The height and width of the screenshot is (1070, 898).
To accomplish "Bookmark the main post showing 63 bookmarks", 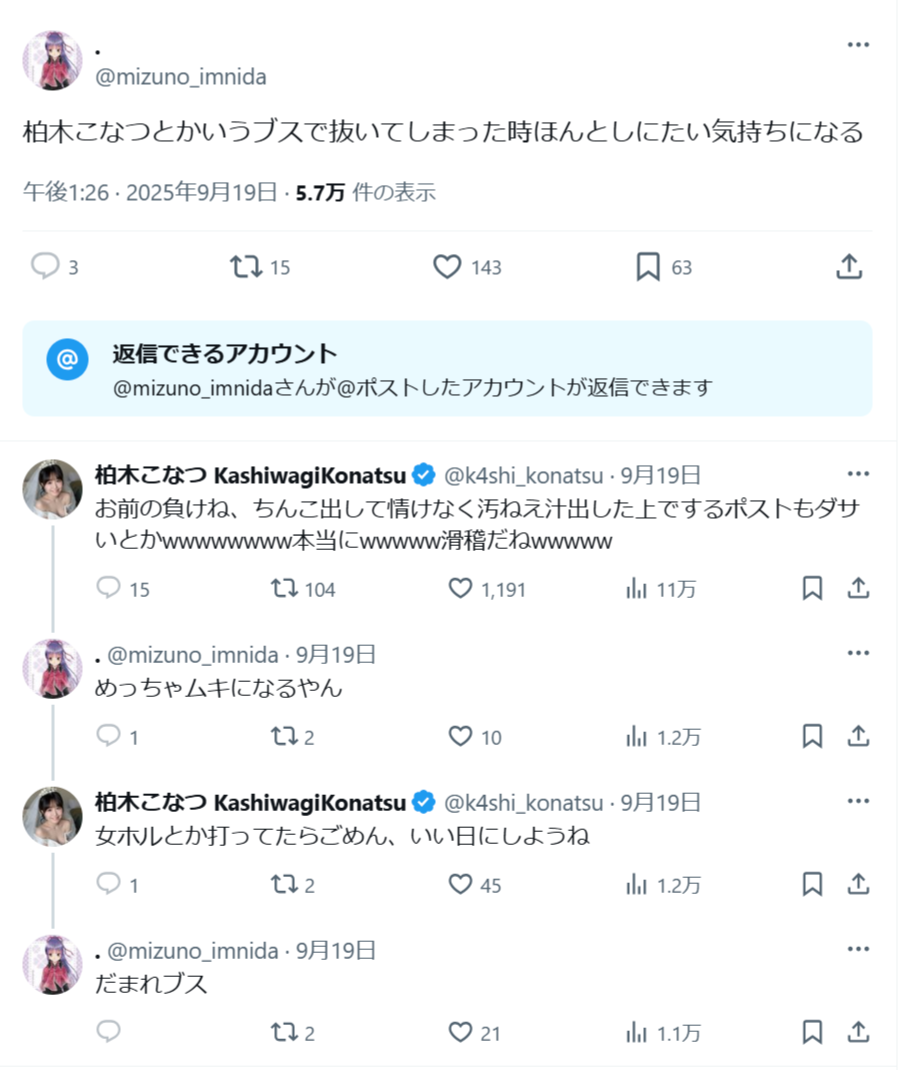I will [x=648, y=266].
